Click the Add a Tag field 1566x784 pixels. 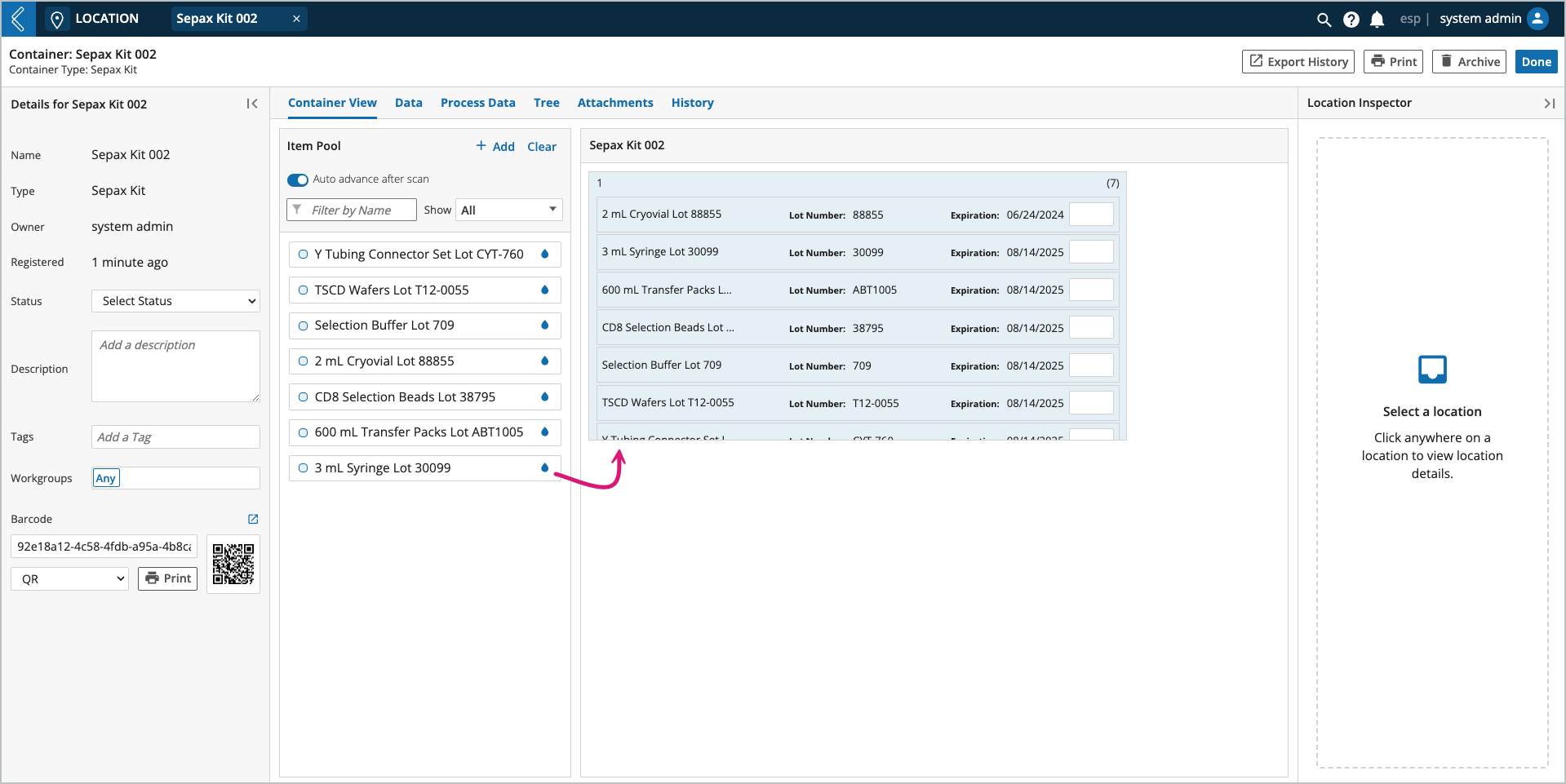click(x=175, y=436)
